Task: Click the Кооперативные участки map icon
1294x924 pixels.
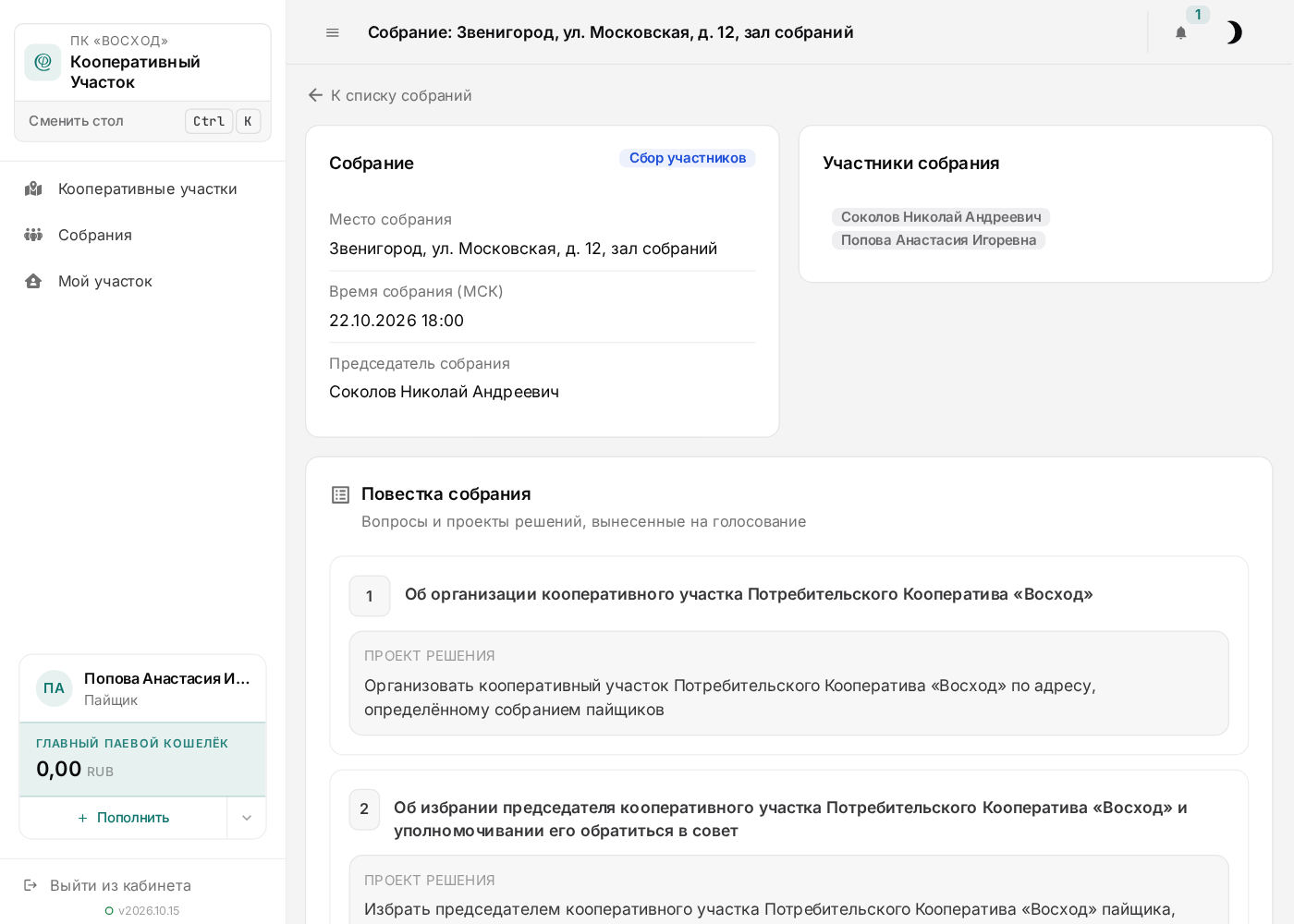Action: (x=33, y=188)
